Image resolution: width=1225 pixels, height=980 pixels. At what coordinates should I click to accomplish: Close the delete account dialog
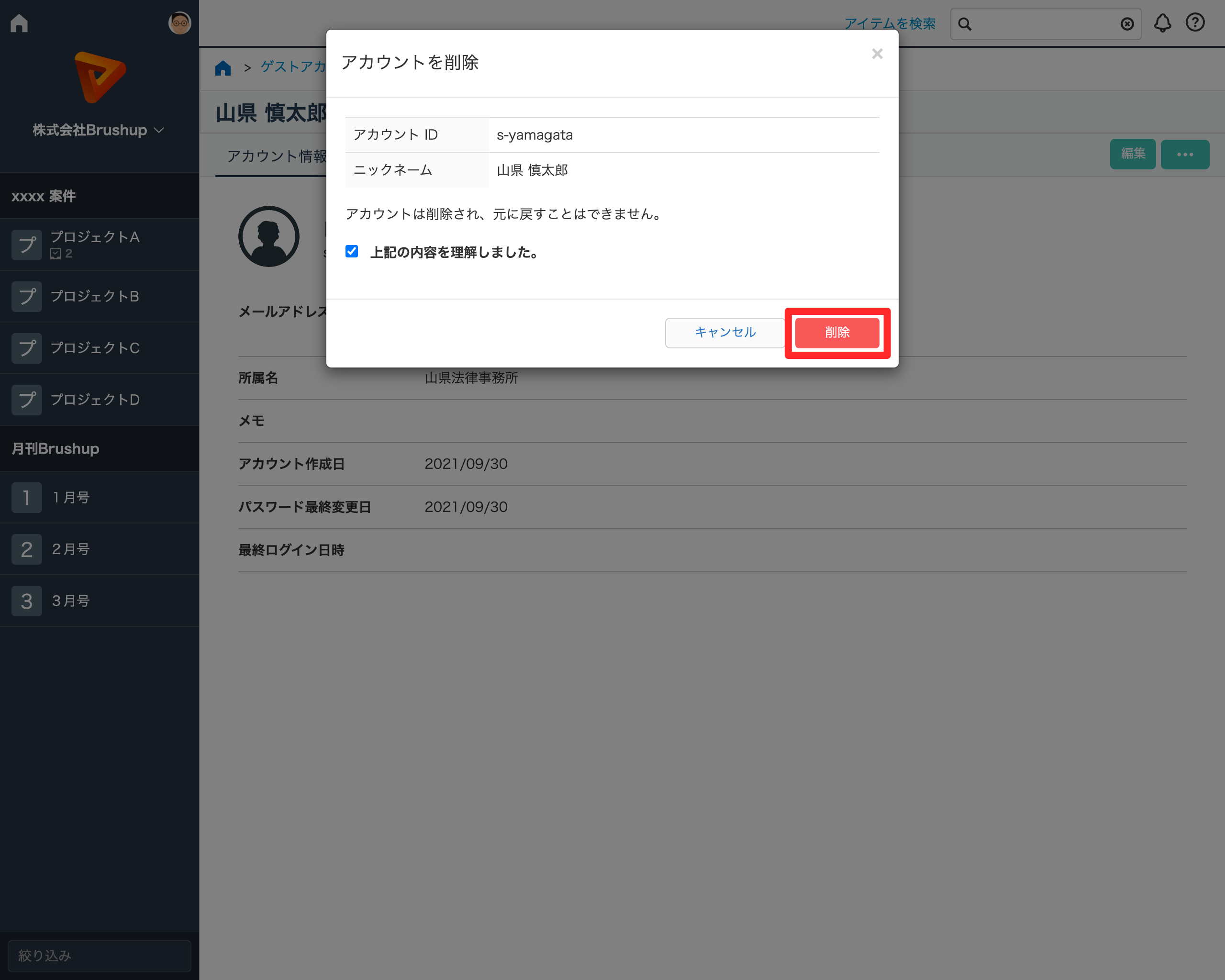877,54
